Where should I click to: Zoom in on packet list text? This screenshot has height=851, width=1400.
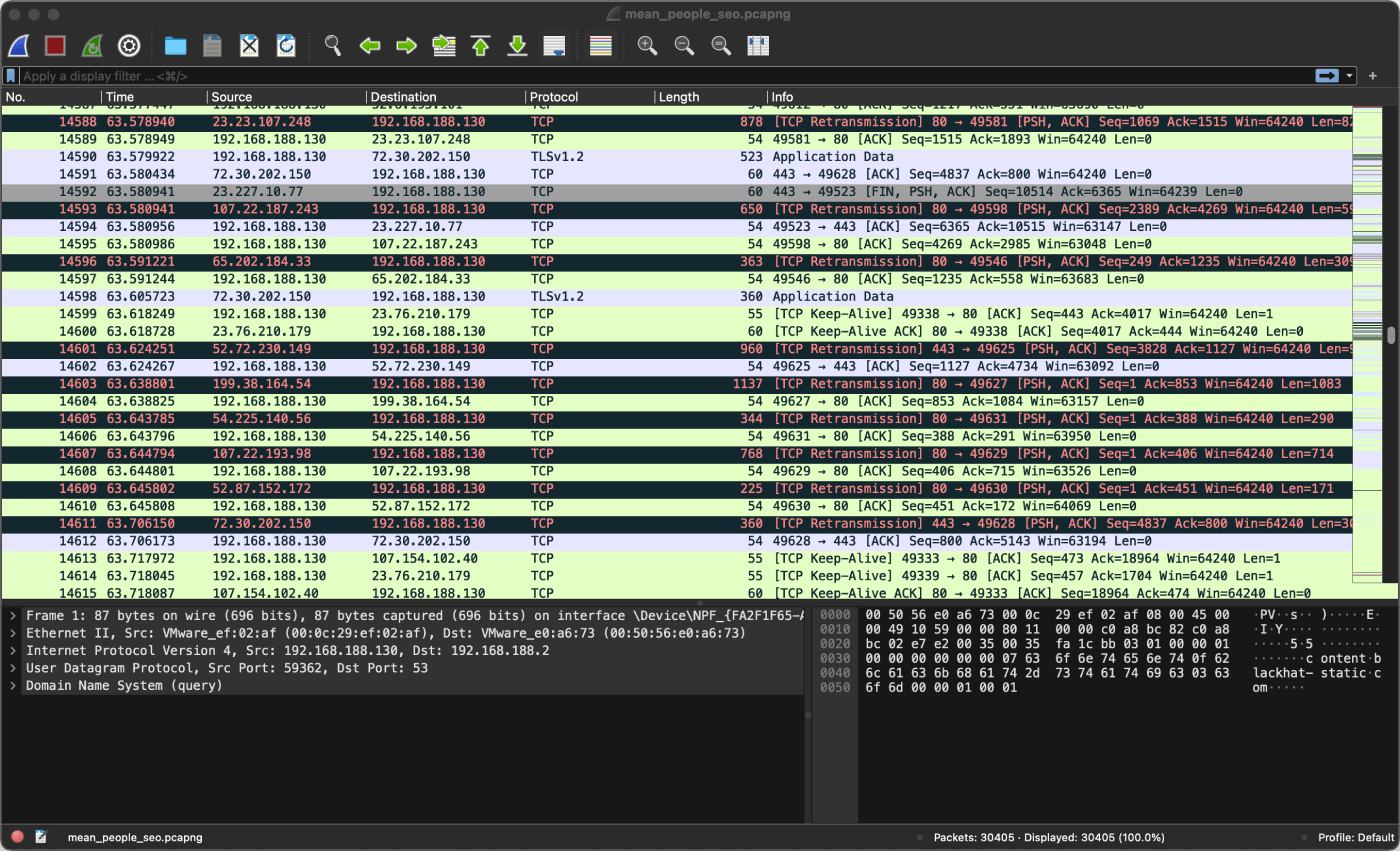click(647, 45)
